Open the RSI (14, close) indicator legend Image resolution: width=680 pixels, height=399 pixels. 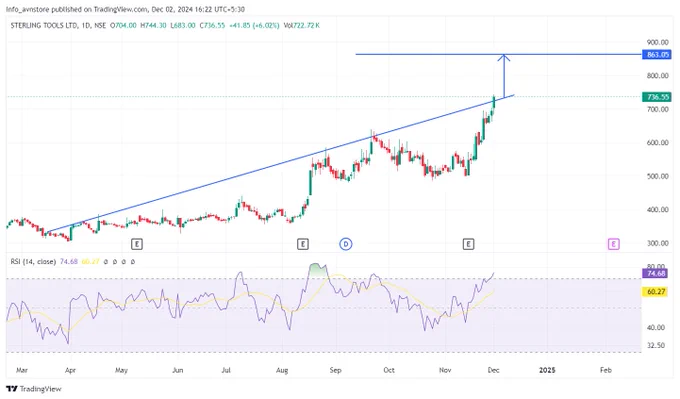(x=33, y=262)
